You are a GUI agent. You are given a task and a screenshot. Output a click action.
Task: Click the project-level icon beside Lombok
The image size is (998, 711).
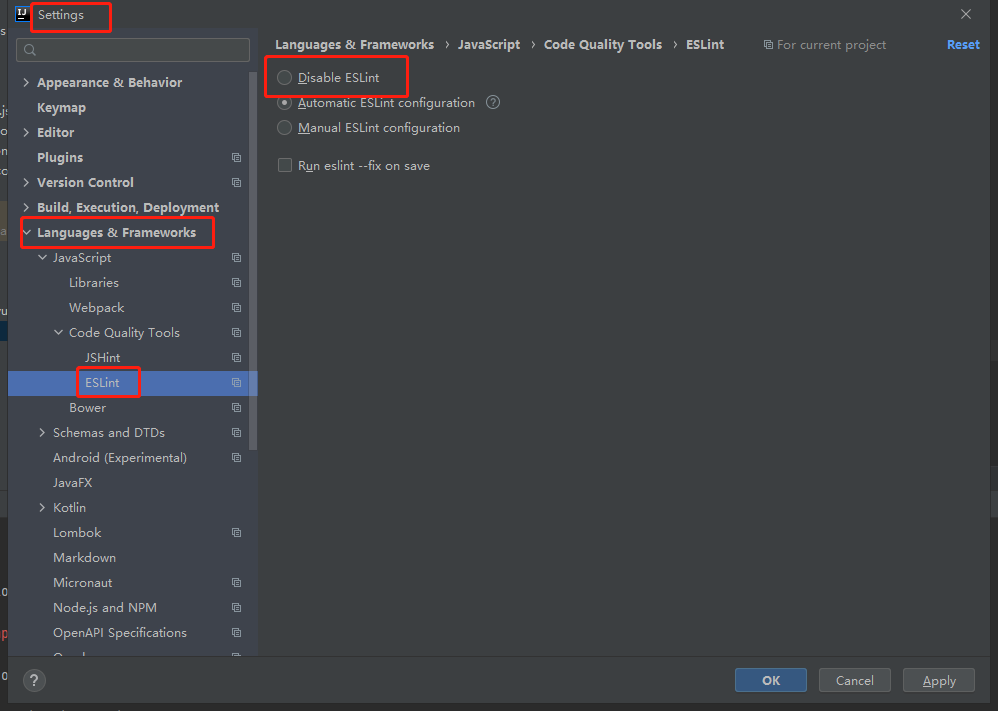(236, 533)
